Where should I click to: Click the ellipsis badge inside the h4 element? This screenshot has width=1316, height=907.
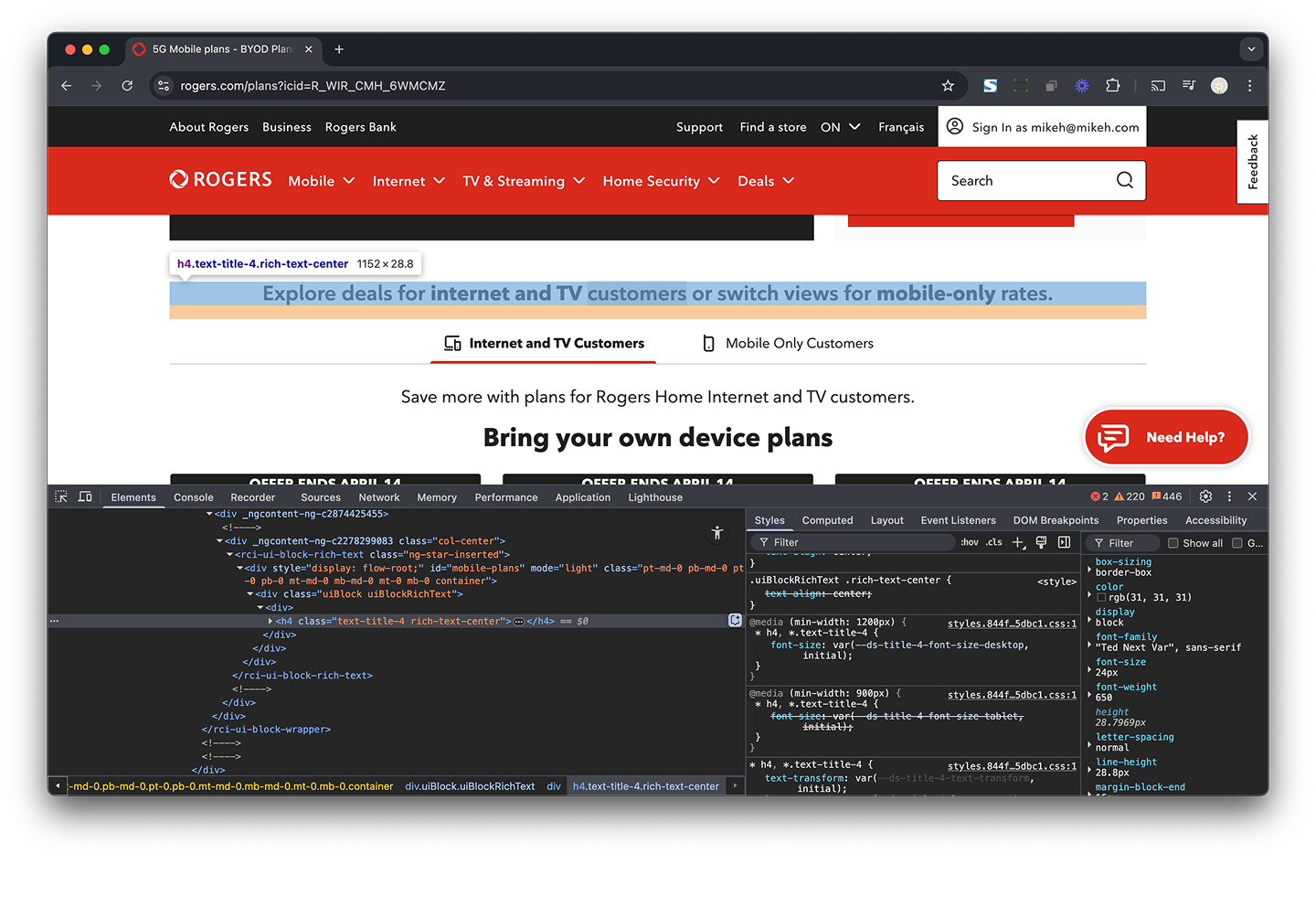[519, 622]
